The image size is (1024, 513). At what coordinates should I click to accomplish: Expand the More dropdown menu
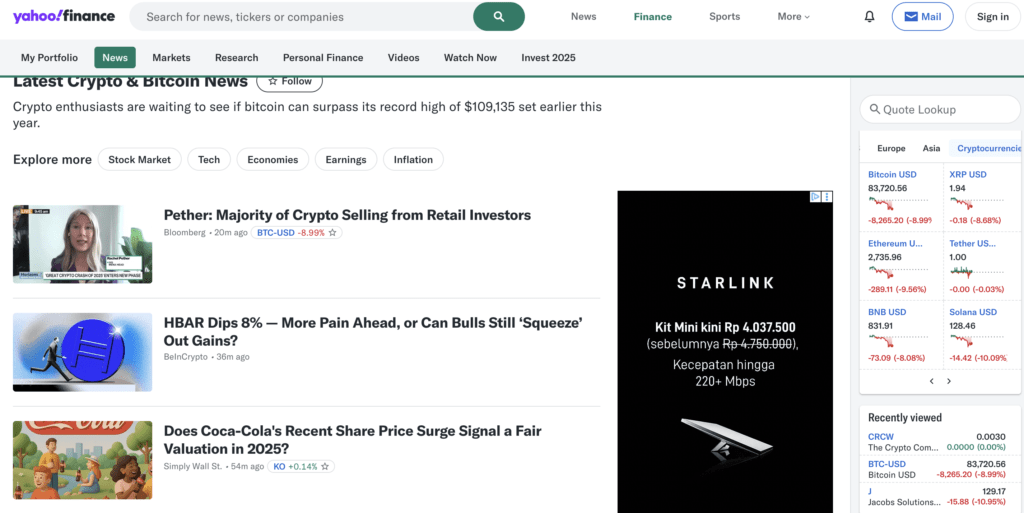[793, 17]
